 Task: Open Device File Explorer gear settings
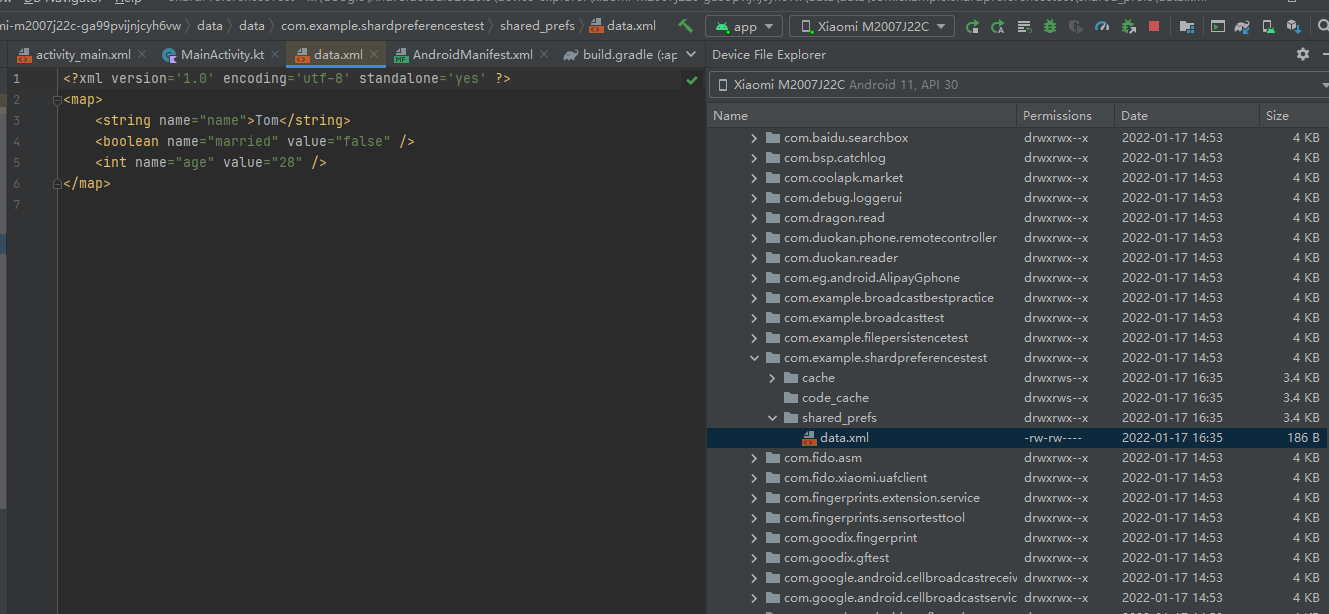(x=1303, y=54)
